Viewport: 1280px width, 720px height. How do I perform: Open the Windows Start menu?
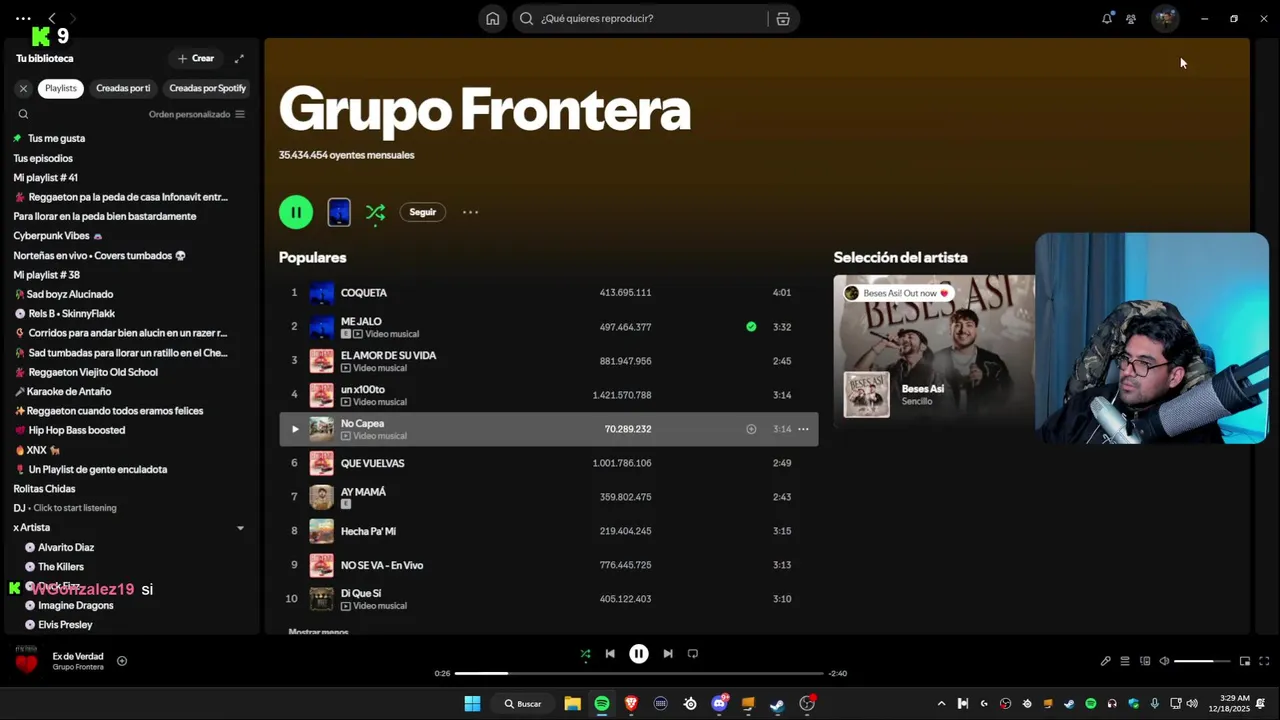coord(472,704)
